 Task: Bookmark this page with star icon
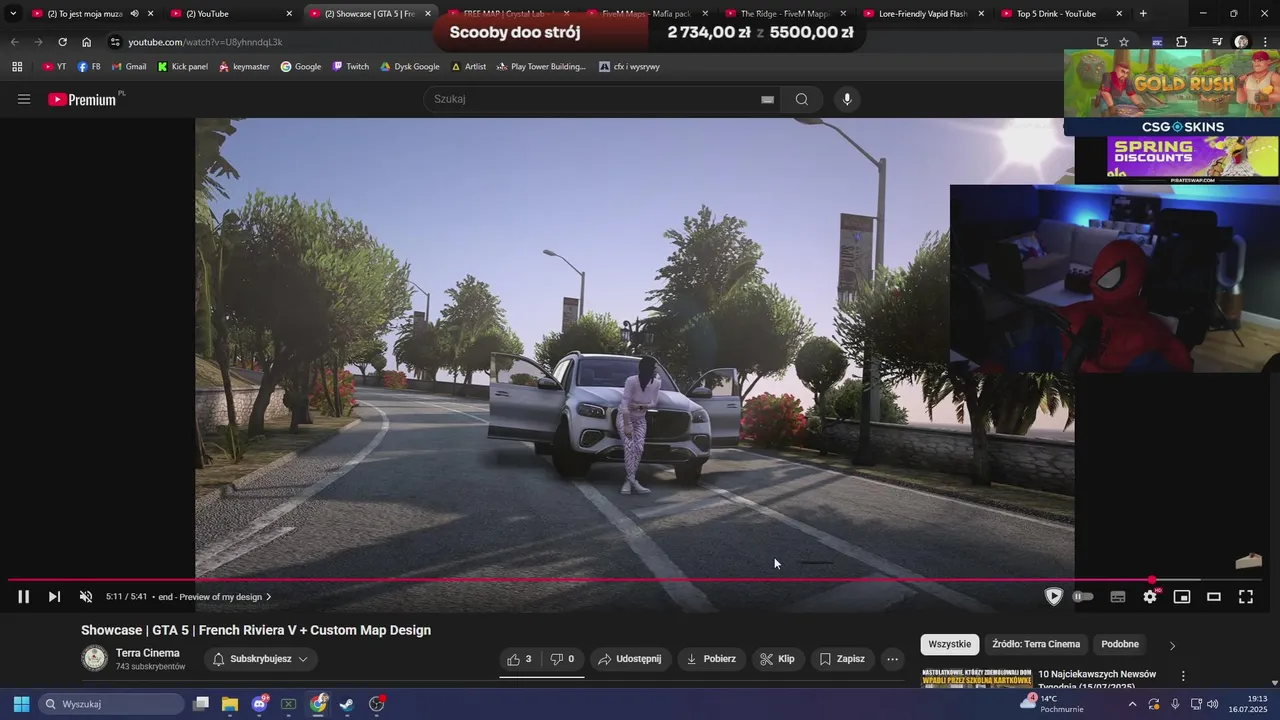coord(1124,42)
